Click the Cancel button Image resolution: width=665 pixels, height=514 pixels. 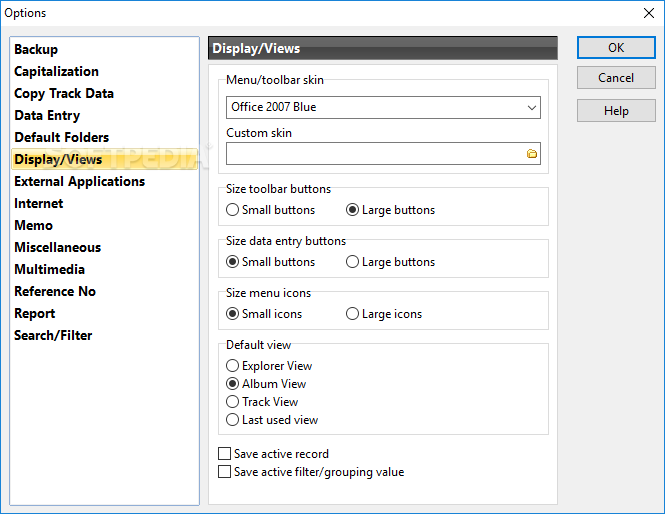[x=616, y=78]
